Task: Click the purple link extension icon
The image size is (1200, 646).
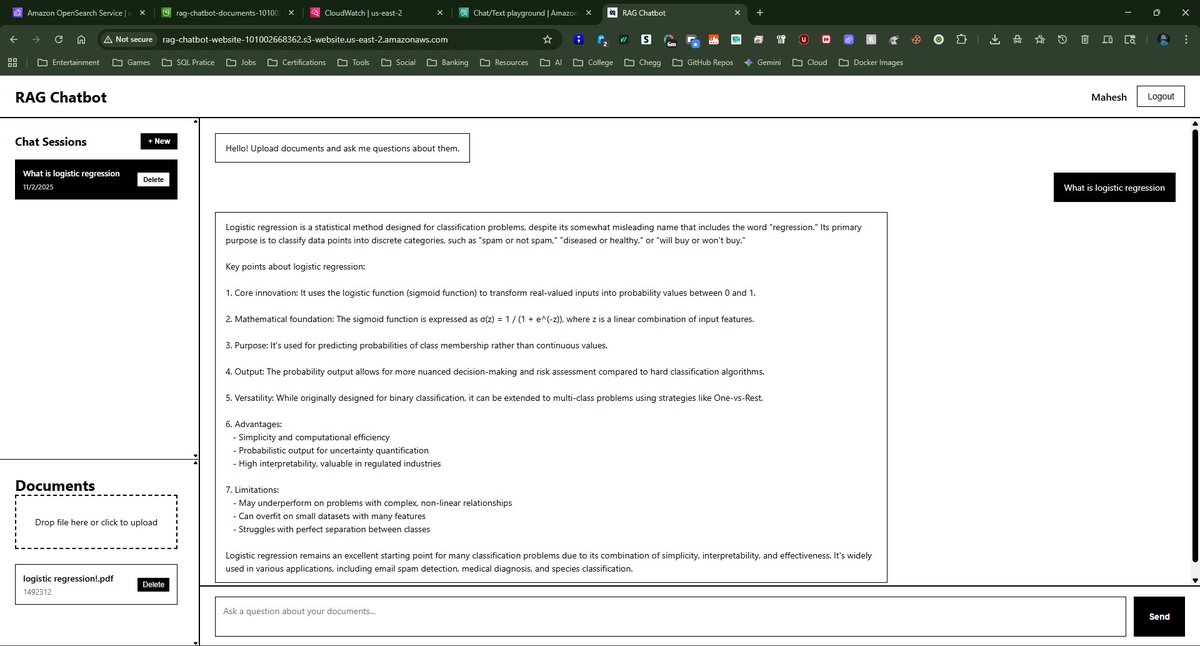Action: click(x=849, y=39)
